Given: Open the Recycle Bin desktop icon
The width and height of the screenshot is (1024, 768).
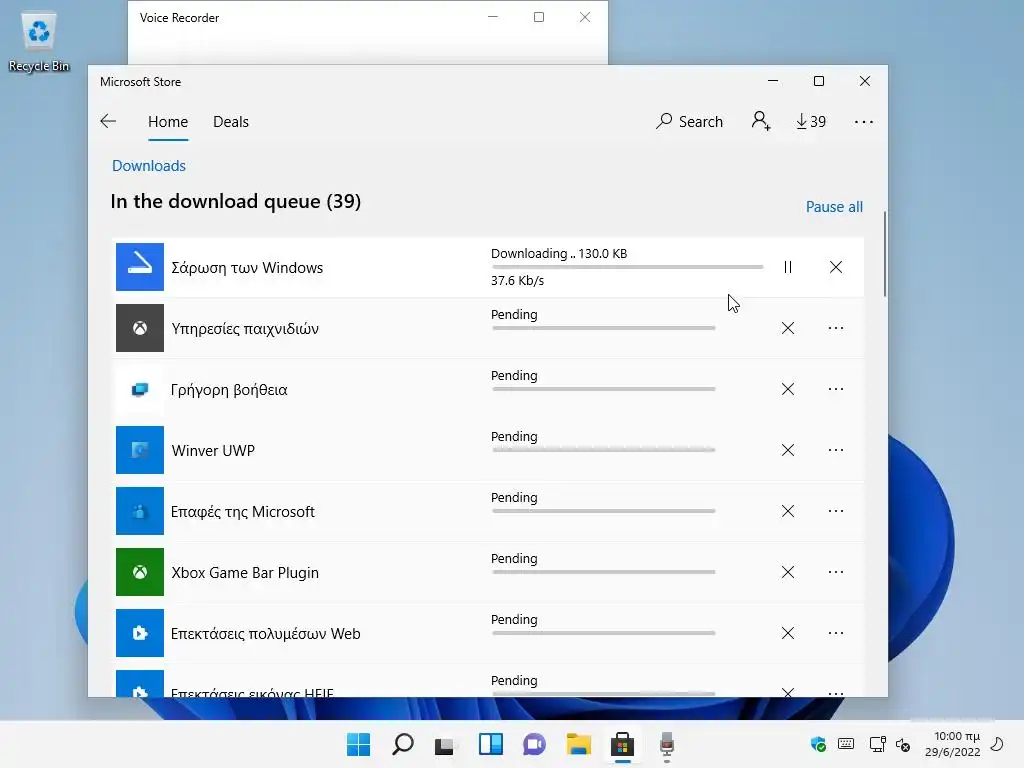Looking at the screenshot, I should [39, 42].
